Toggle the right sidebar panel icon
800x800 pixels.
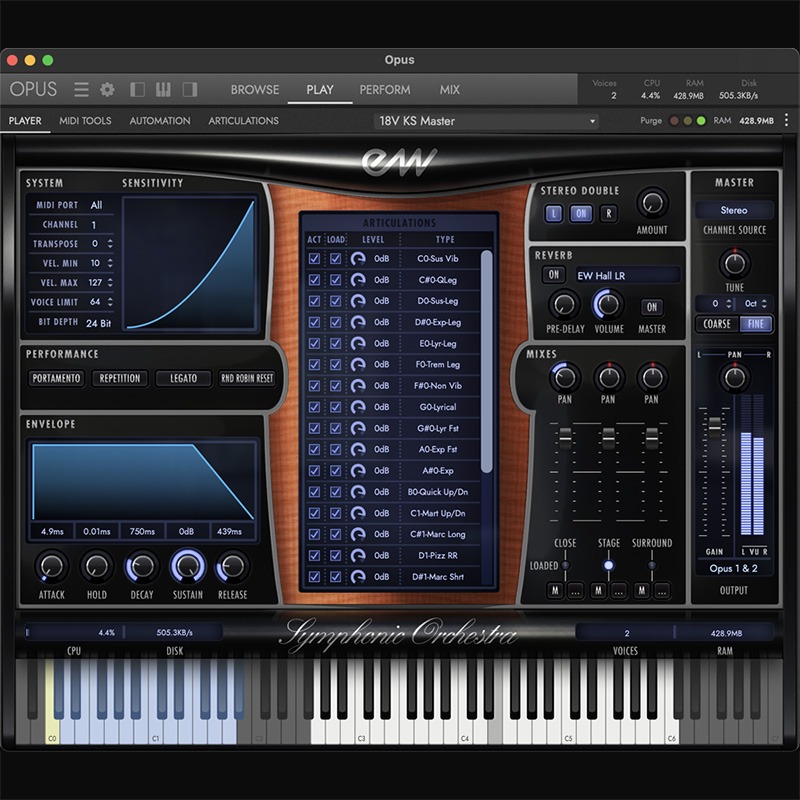pyautogui.click(x=190, y=90)
